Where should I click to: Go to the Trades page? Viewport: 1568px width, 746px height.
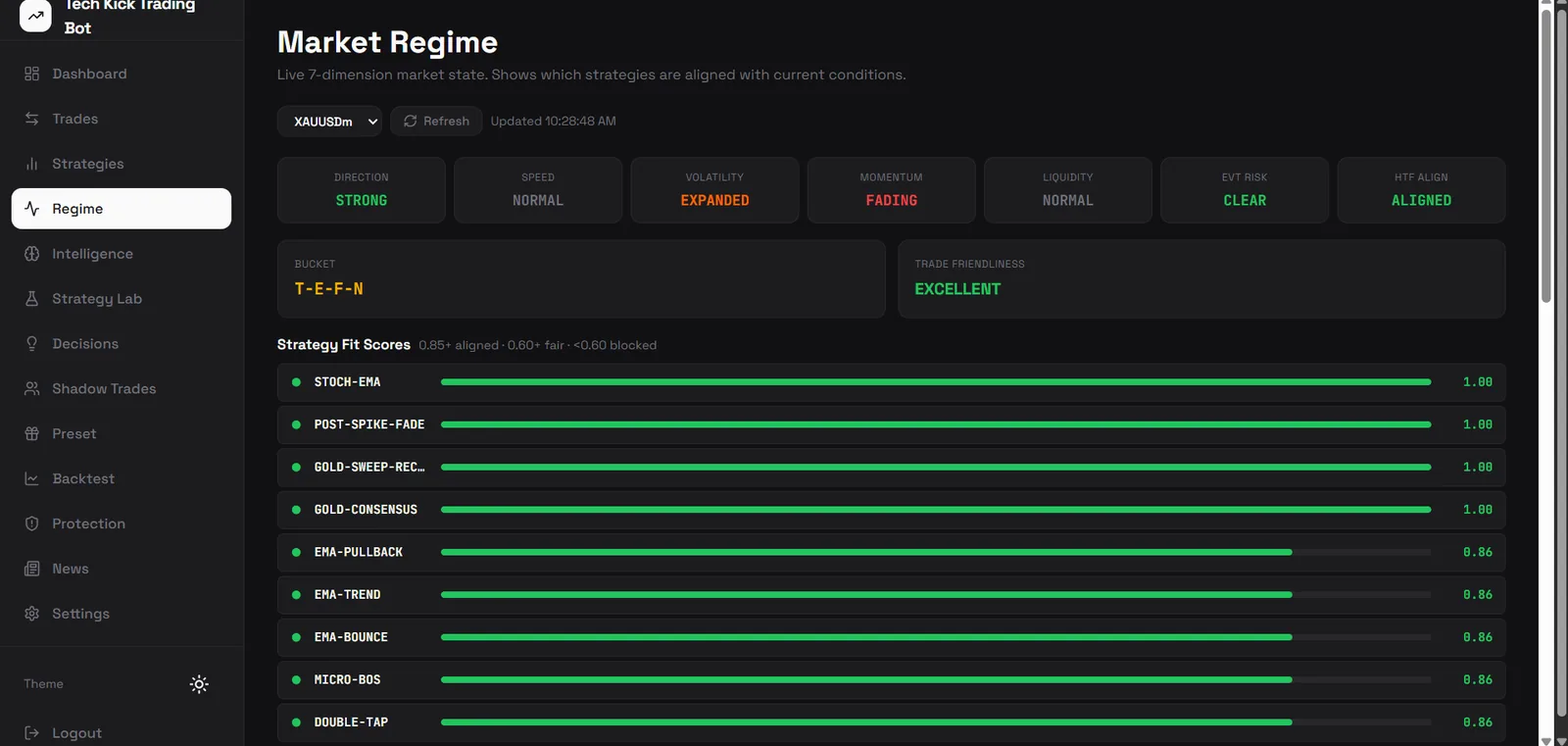pos(122,119)
